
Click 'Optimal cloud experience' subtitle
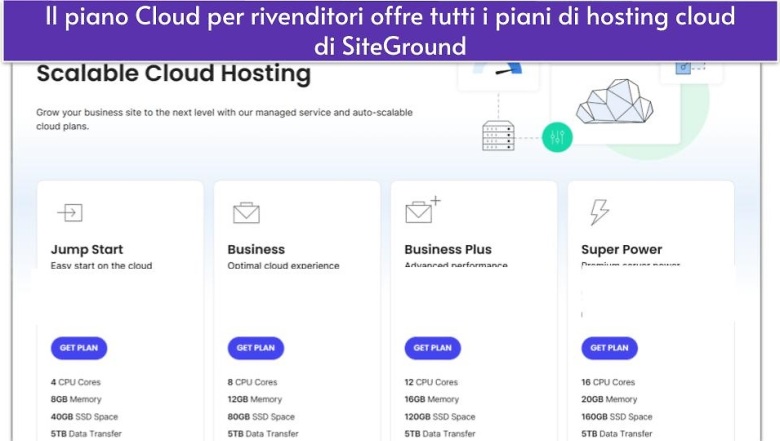click(283, 266)
